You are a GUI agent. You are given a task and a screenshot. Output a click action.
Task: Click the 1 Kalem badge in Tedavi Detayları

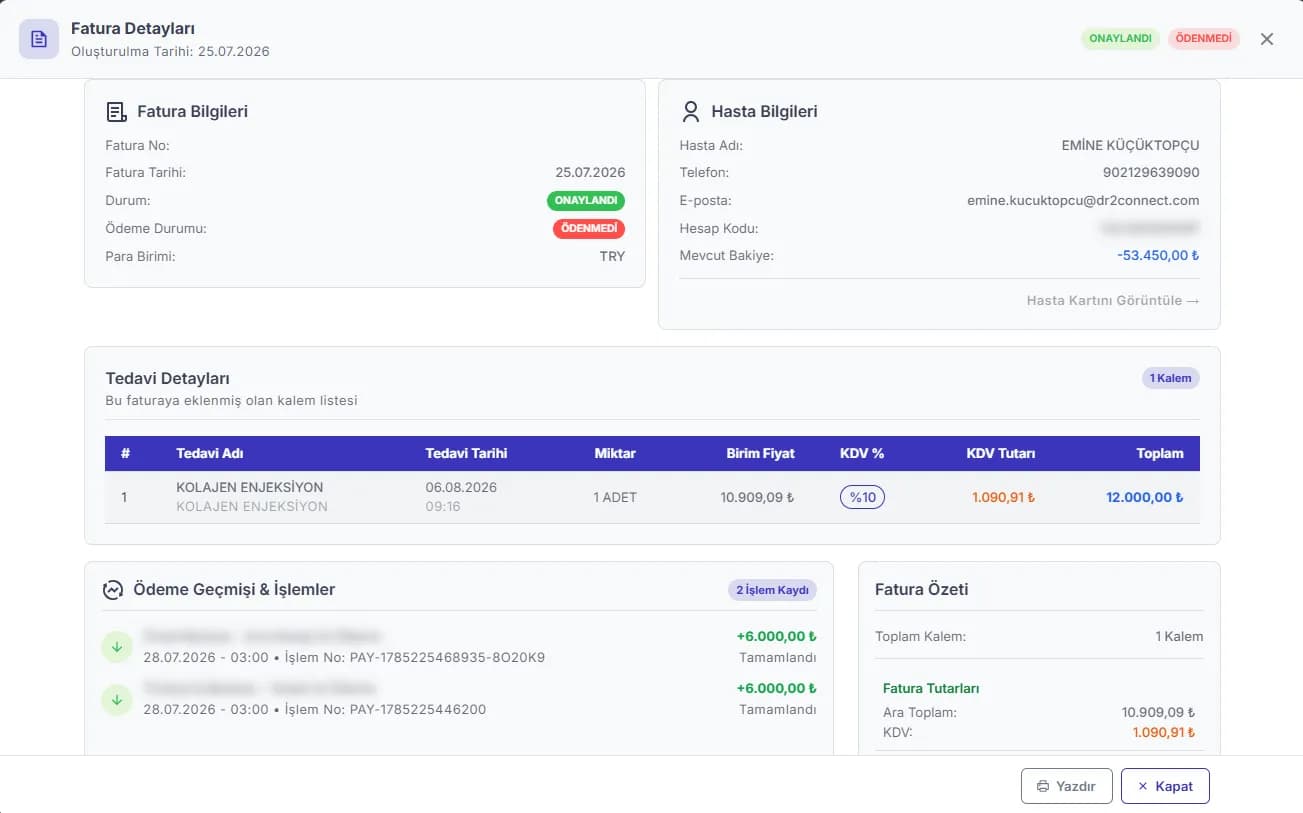click(x=1171, y=378)
